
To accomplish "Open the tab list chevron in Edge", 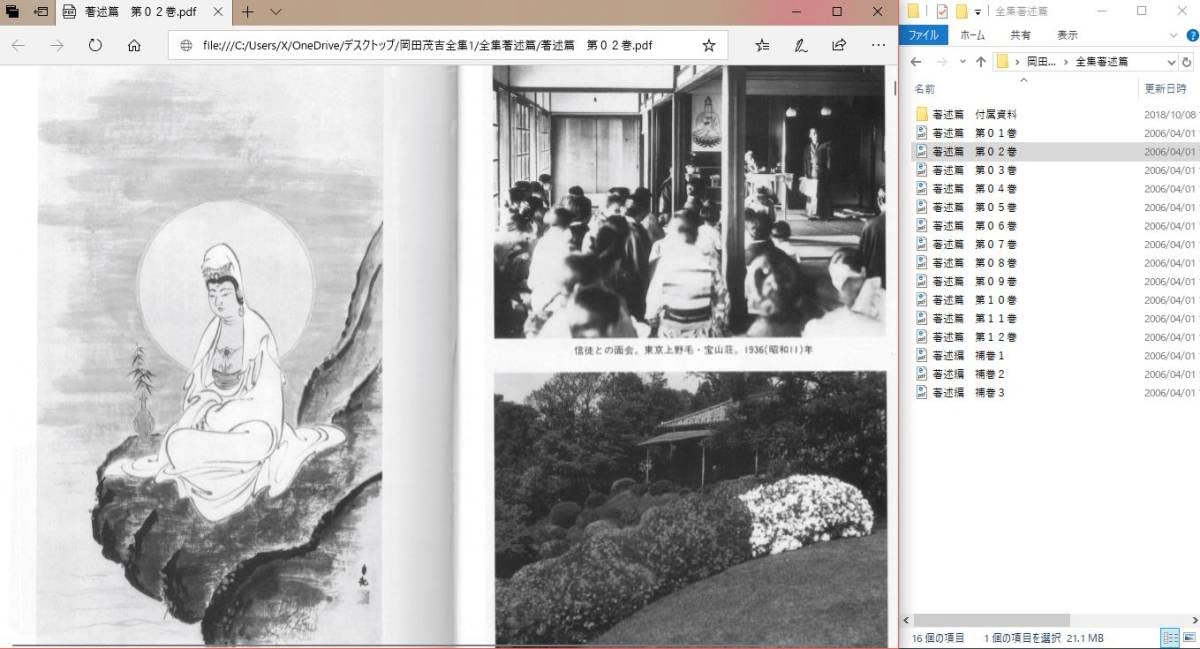I will [x=276, y=12].
